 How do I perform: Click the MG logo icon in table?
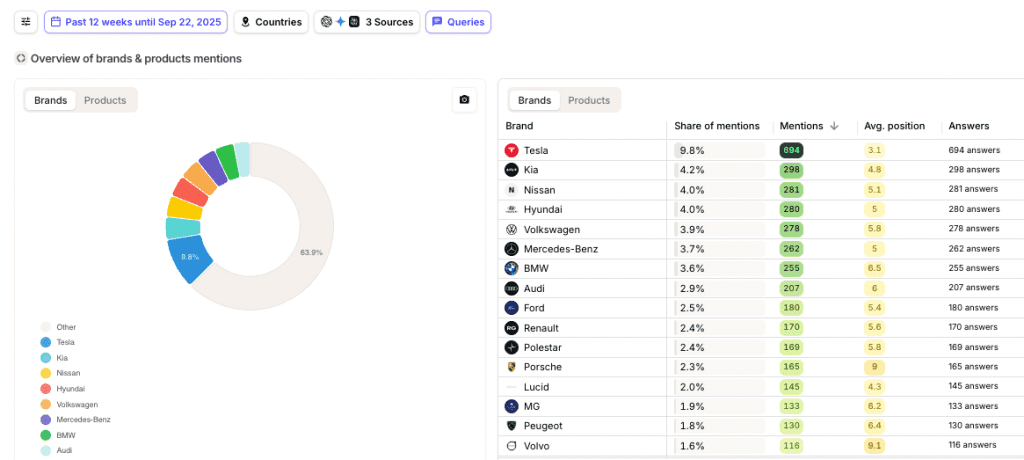511,406
